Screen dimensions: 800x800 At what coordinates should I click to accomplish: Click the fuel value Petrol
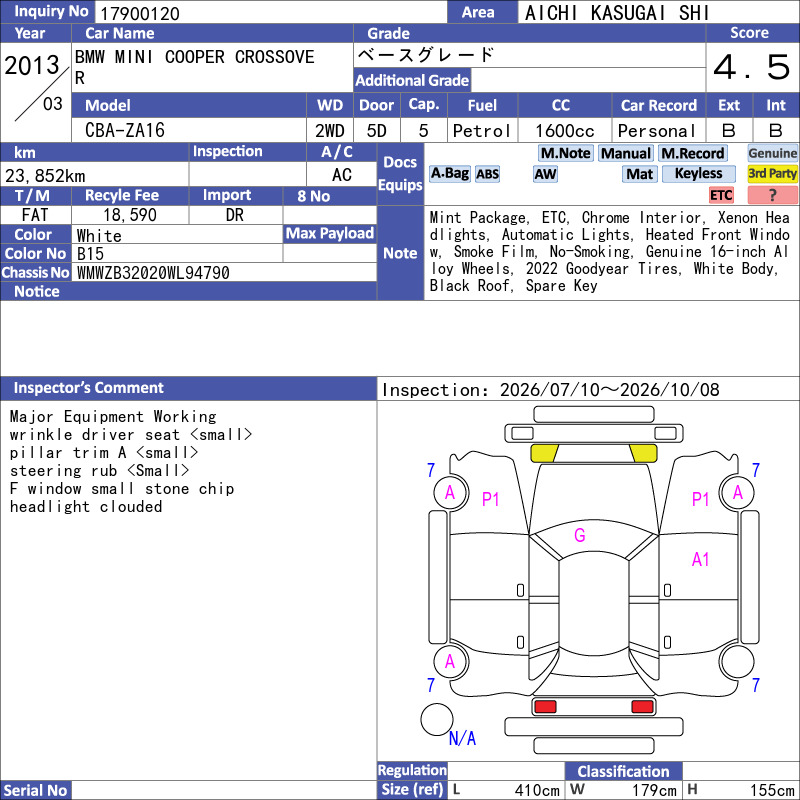click(x=482, y=131)
